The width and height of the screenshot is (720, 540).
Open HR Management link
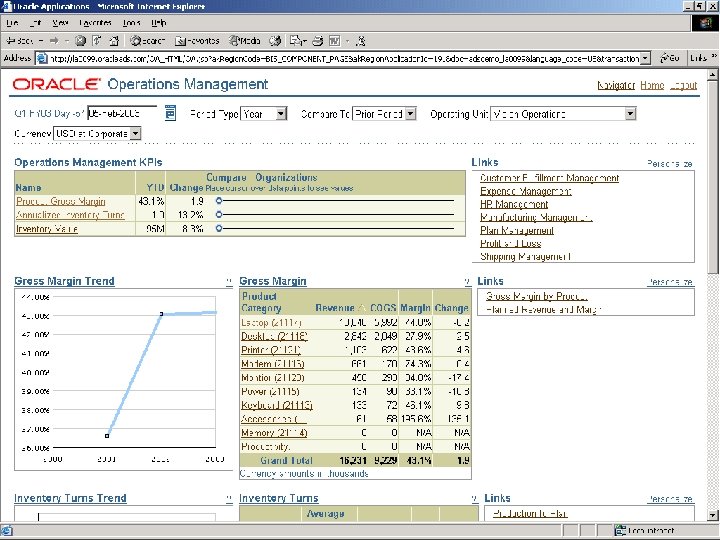point(514,204)
